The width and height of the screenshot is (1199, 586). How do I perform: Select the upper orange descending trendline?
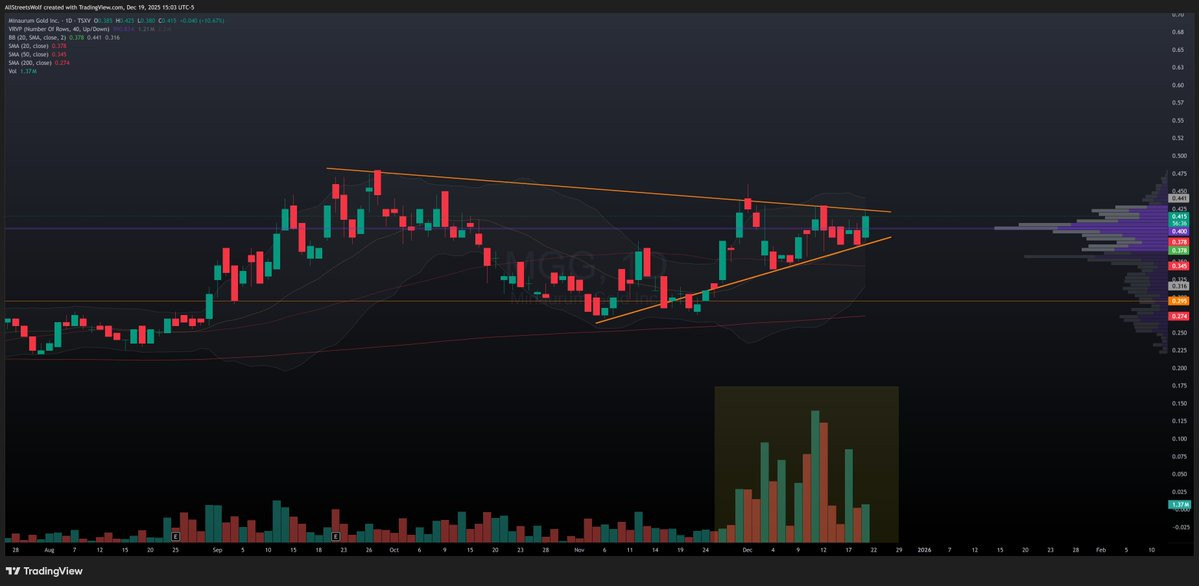tap(608, 190)
